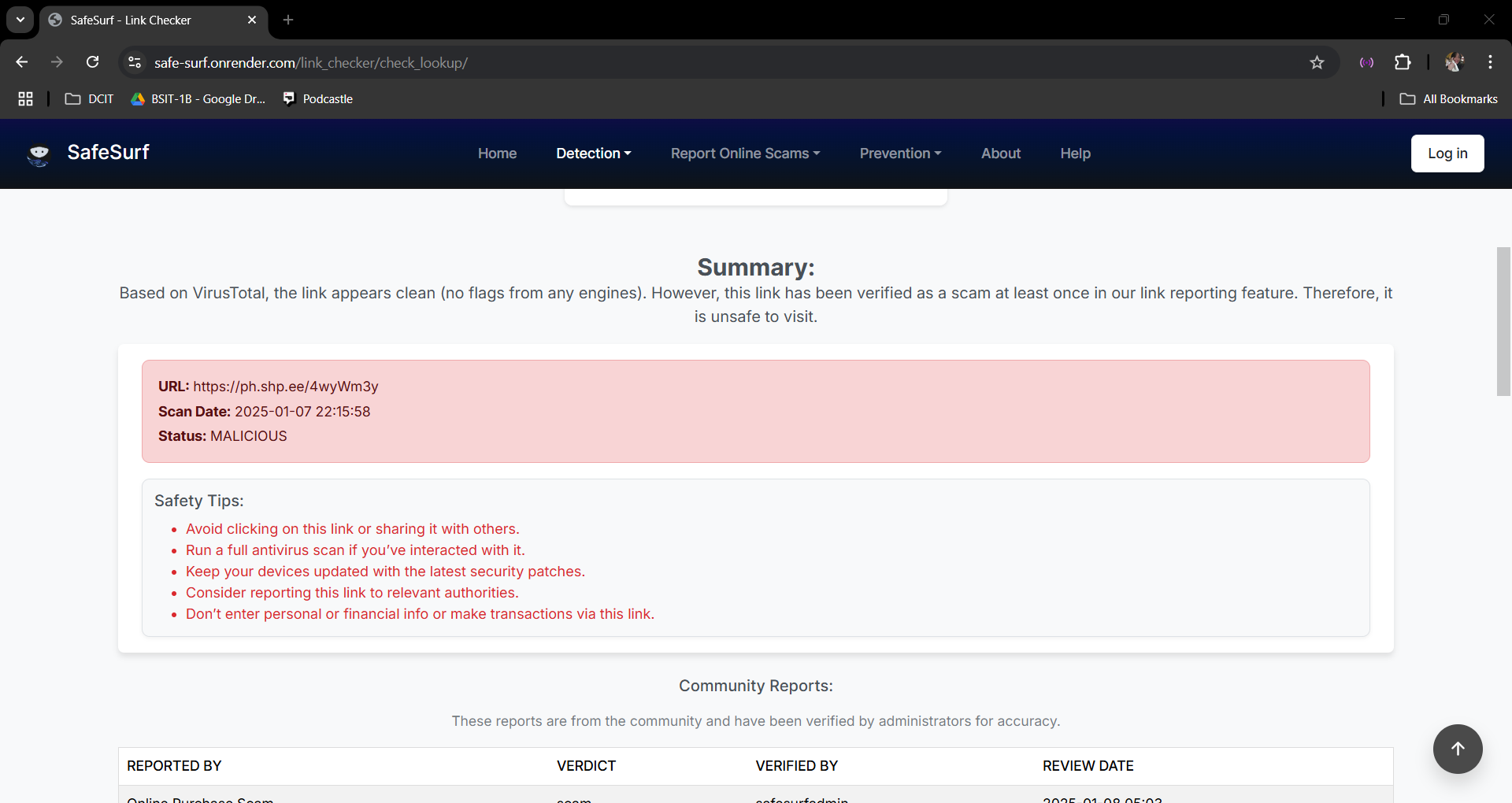The image size is (1512, 803).
Task: Open the Chrome three-dot menu
Action: click(x=1490, y=62)
